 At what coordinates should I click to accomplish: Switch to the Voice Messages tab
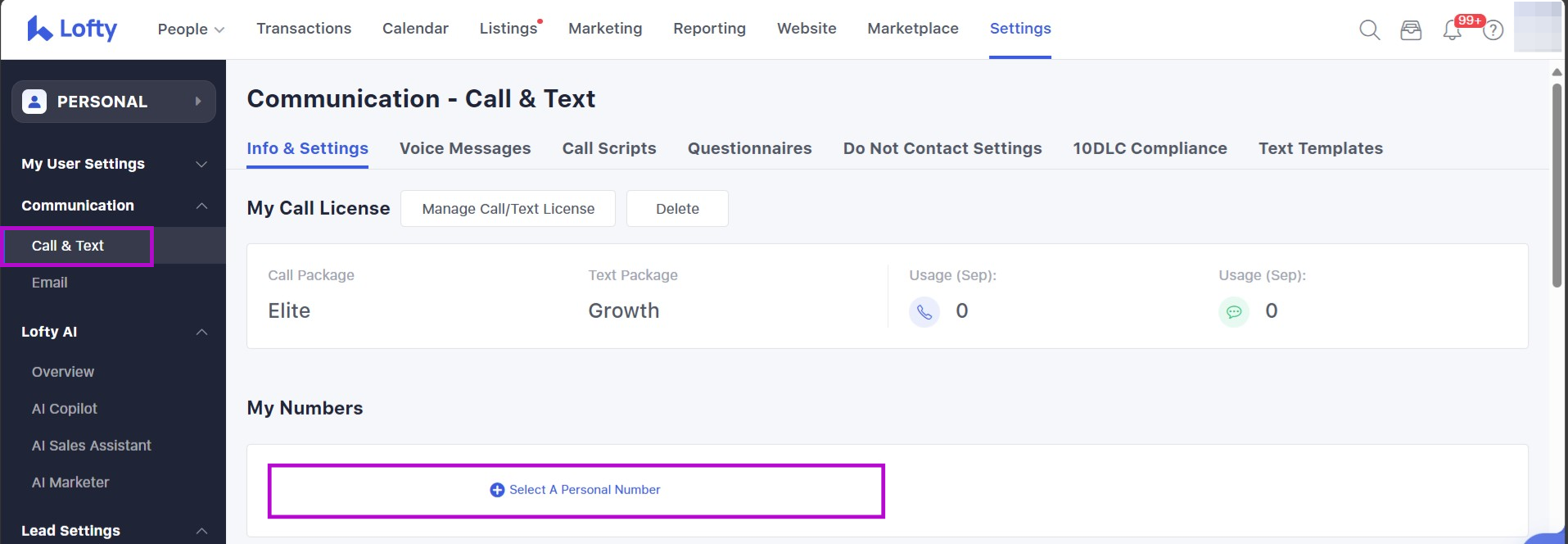pos(464,148)
